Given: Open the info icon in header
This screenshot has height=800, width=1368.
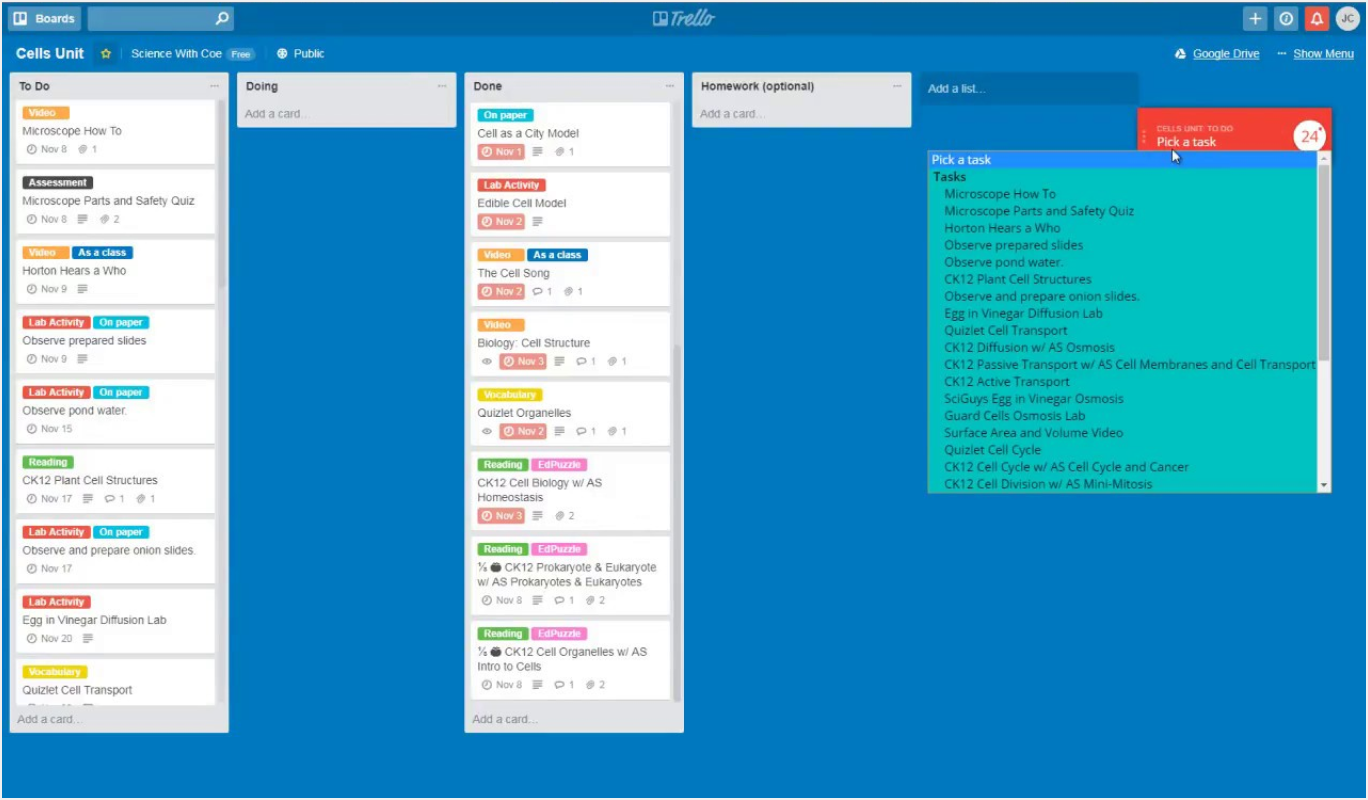Looking at the screenshot, I should [x=1286, y=18].
